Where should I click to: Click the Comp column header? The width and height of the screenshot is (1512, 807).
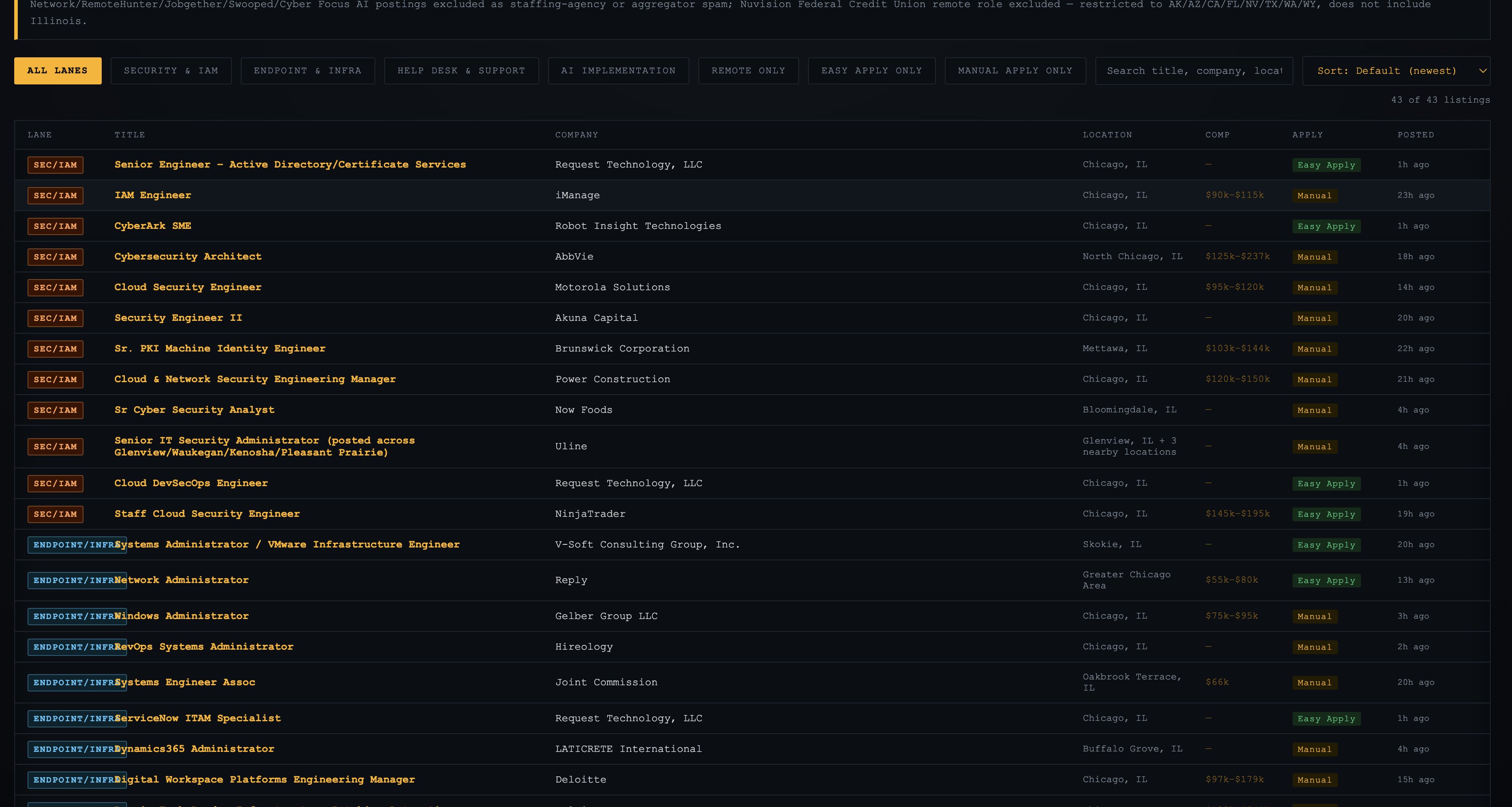click(1218, 135)
